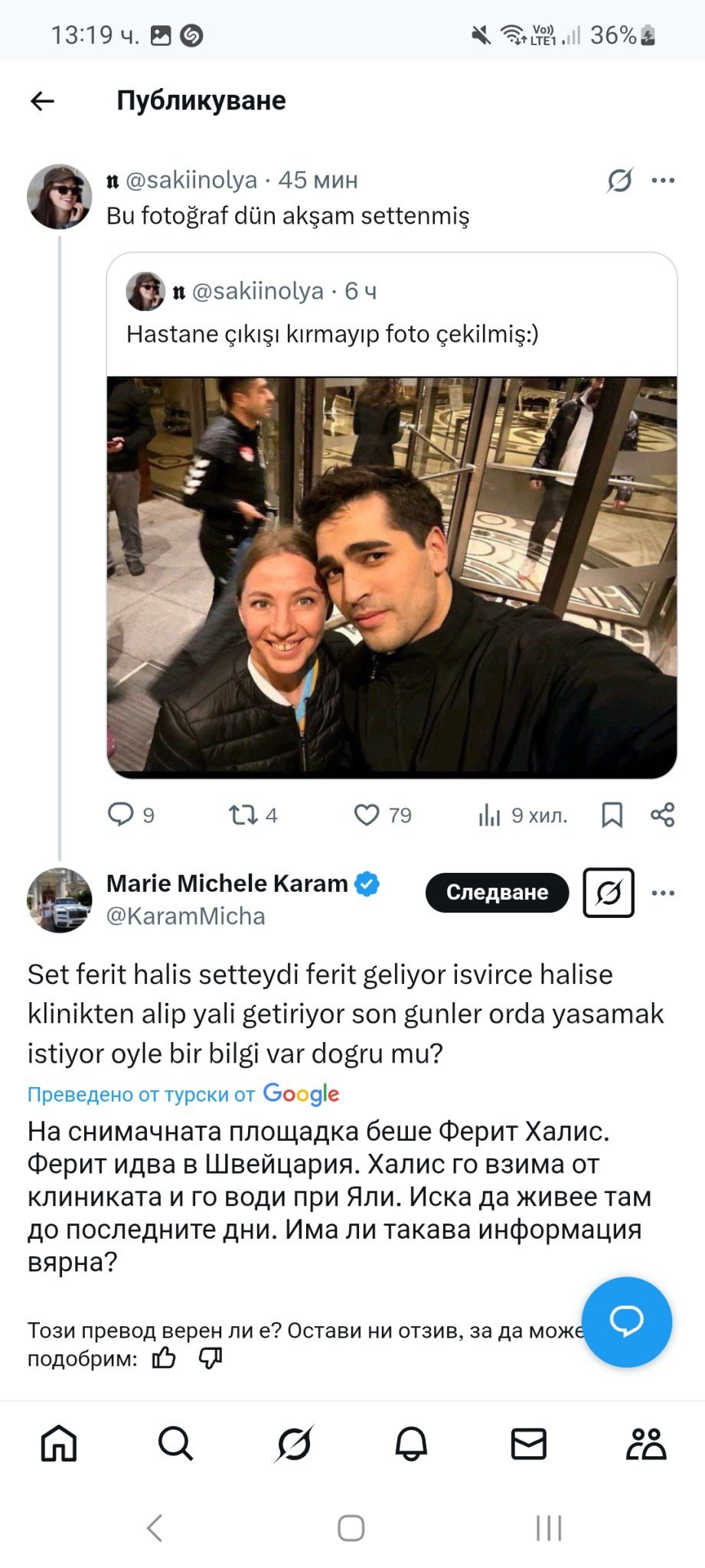Open the selfie photo in quoted tweet
705x1568 pixels.
[392, 577]
